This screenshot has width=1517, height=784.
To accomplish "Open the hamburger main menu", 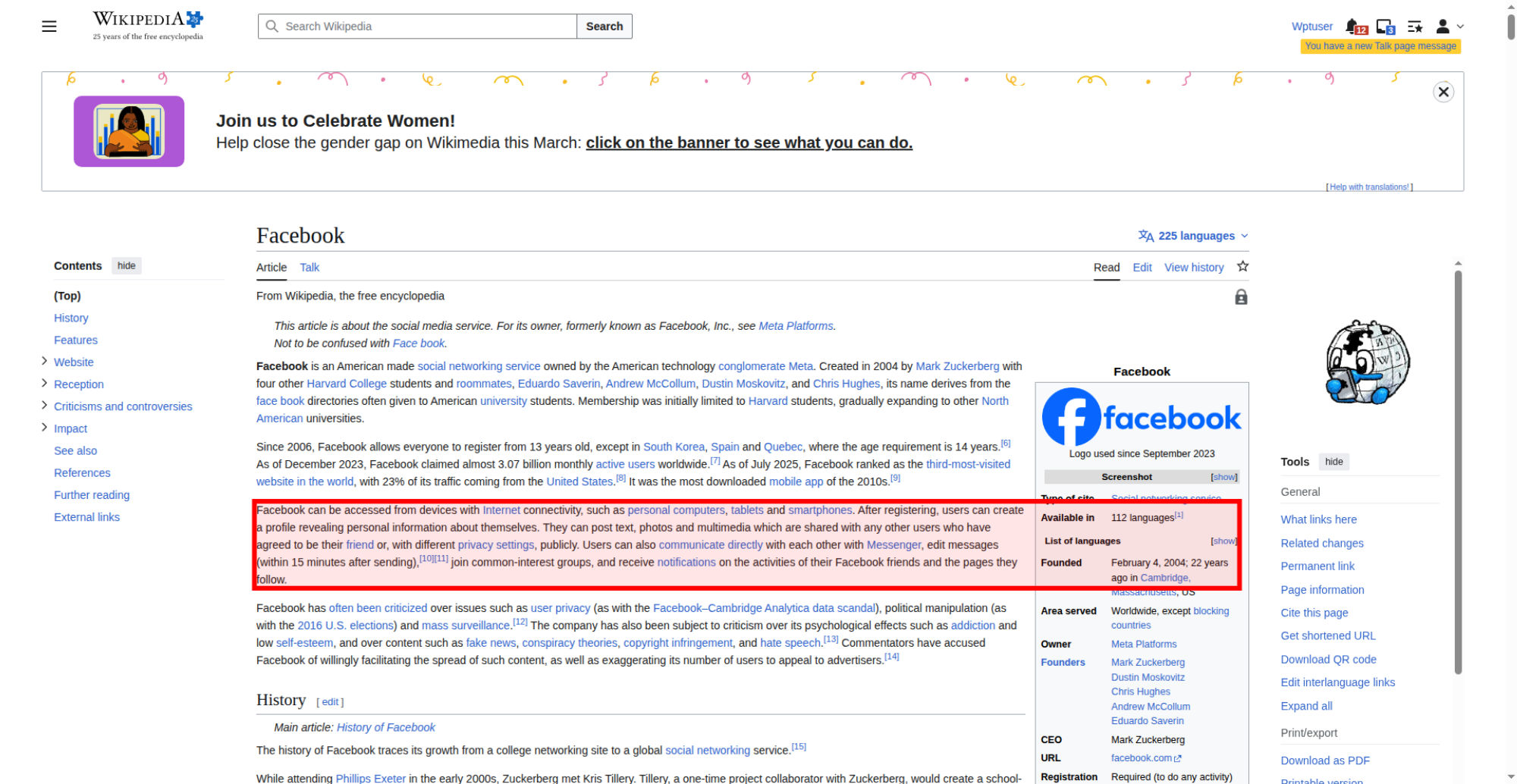I will pyautogui.click(x=49, y=27).
